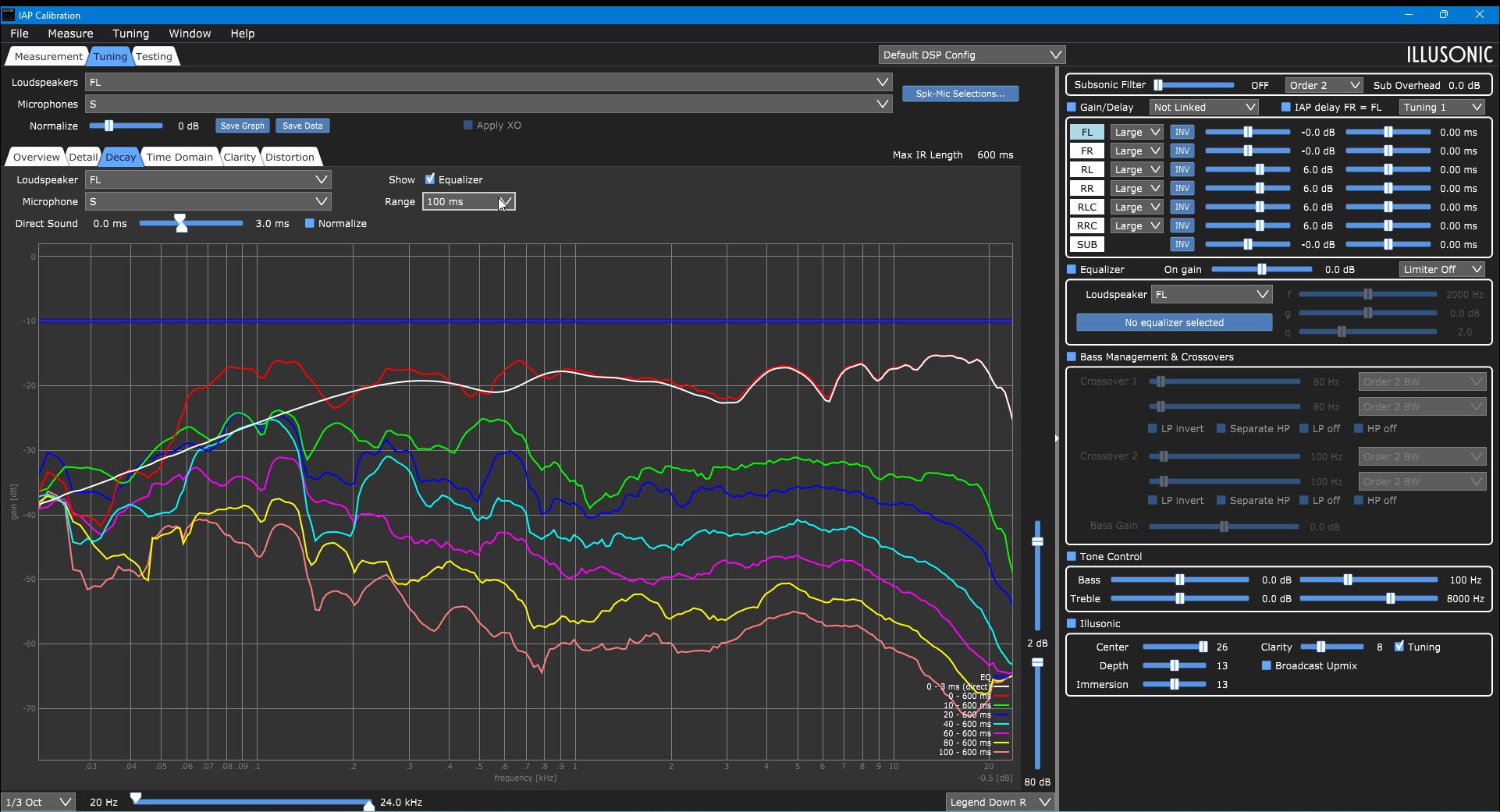Click the INV button for FL channel
This screenshot has width=1500, height=812.
click(x=1182, y=132)
